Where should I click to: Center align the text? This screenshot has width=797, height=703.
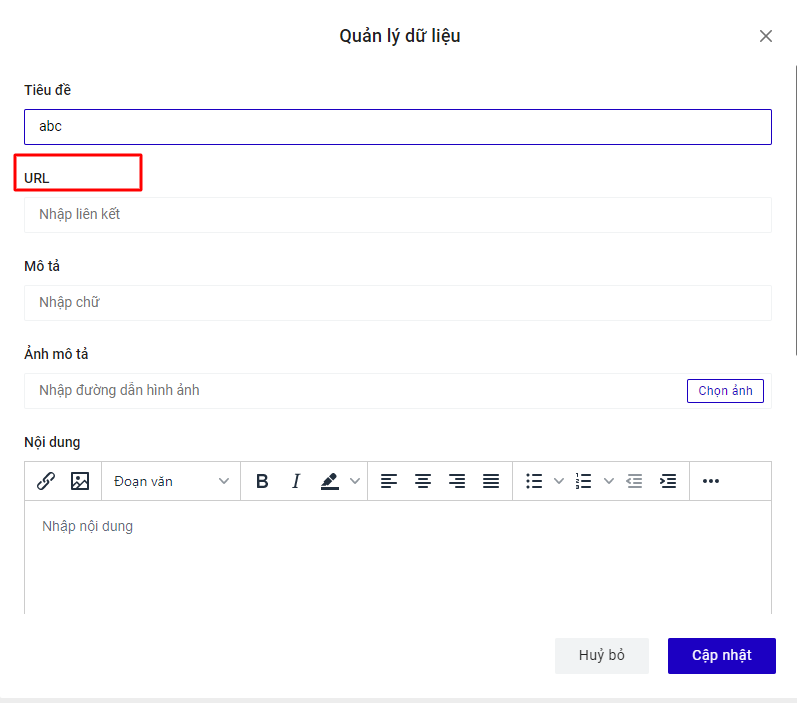423,481
